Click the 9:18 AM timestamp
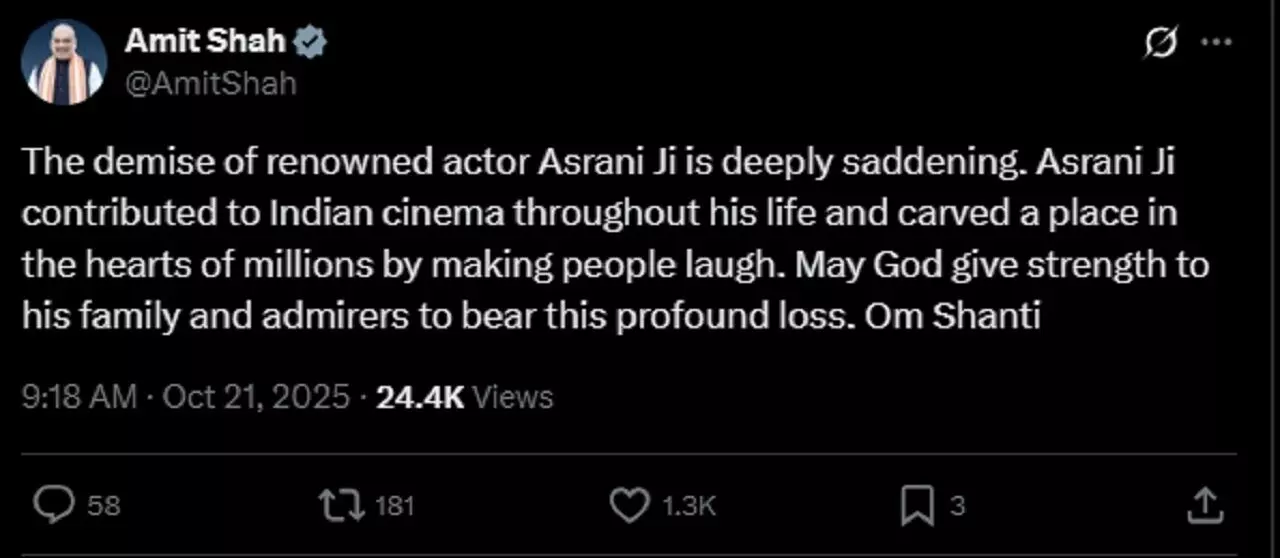 point(79,397)
